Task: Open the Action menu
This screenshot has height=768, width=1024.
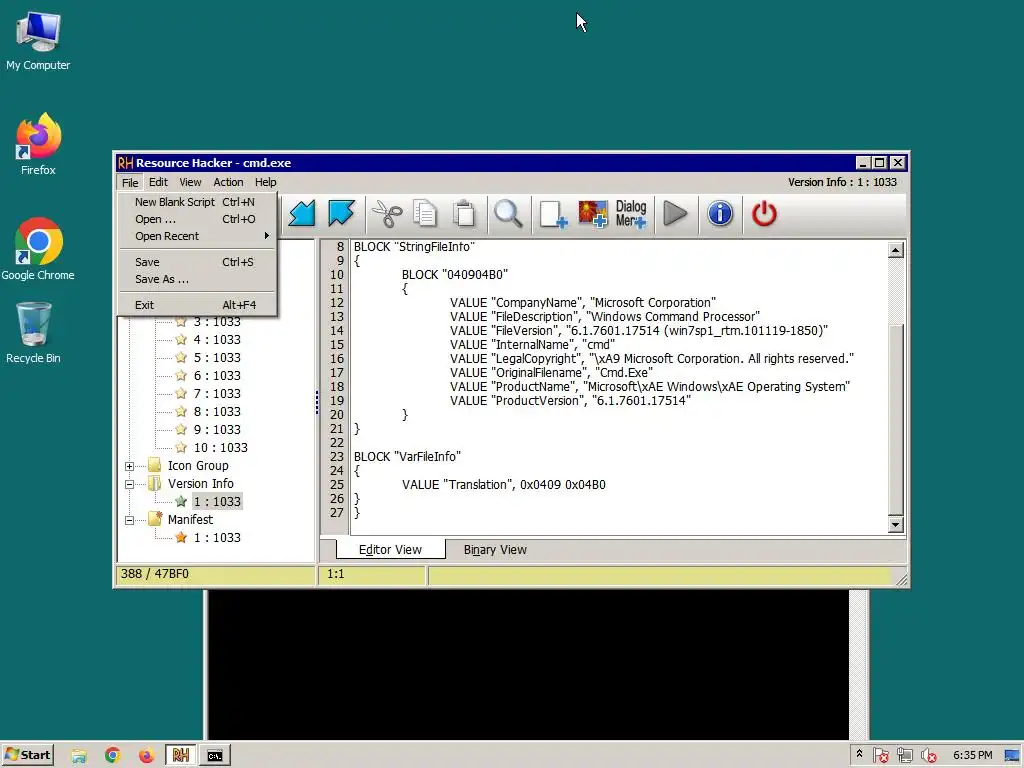Action: click(228, 182)
